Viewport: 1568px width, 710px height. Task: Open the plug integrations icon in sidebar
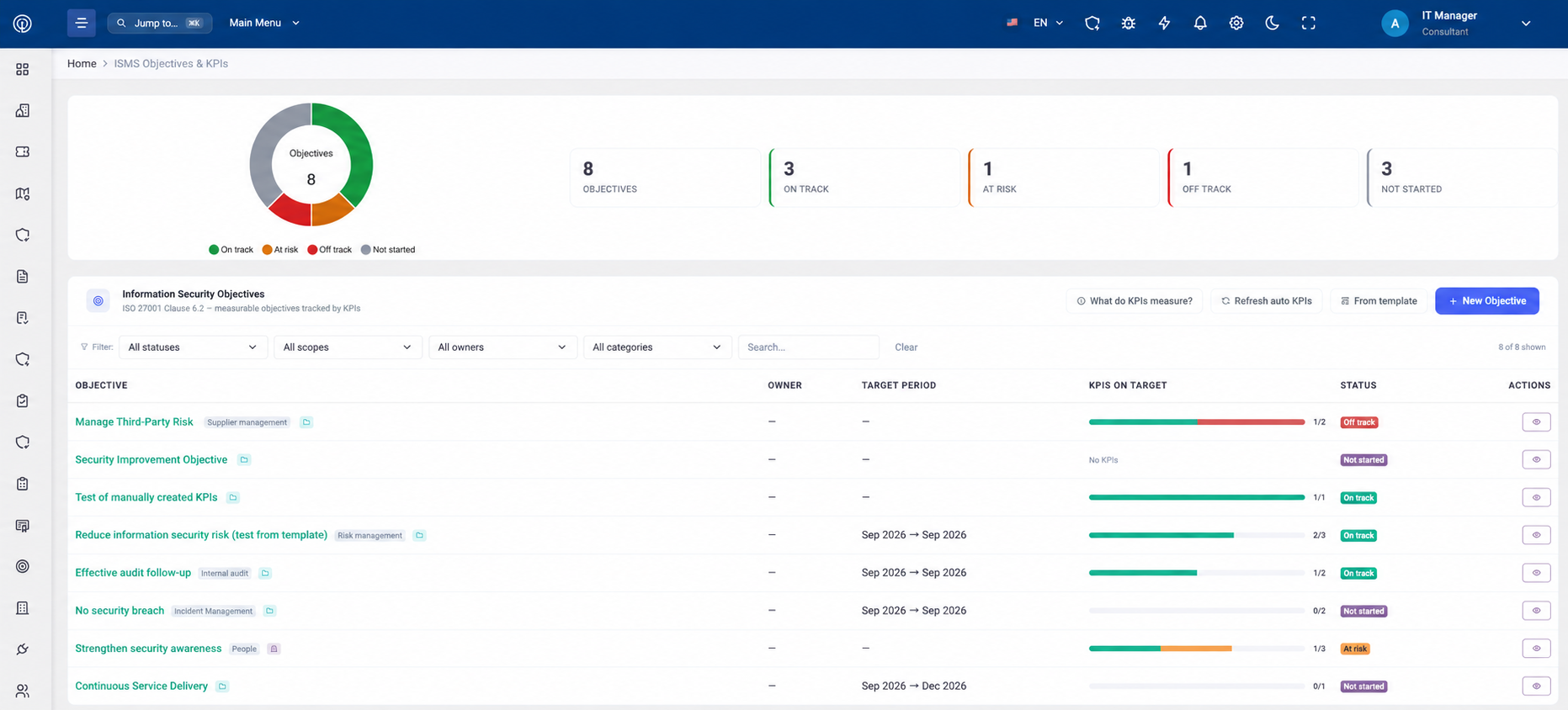click(x=23, y=649)
